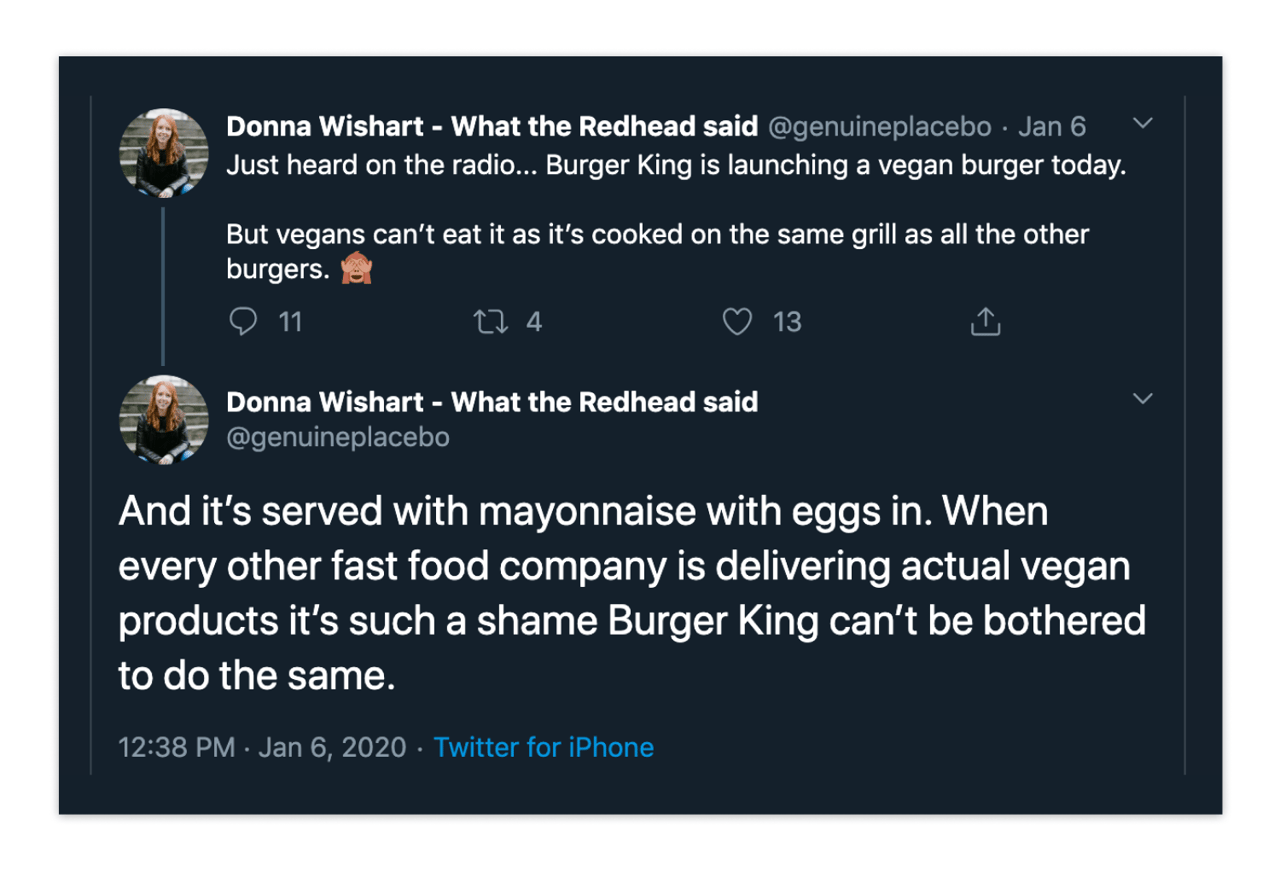Click the see-no-evil monkey emoji
The height and width of the screenshot is (883, 1280).
click(356, 270)
